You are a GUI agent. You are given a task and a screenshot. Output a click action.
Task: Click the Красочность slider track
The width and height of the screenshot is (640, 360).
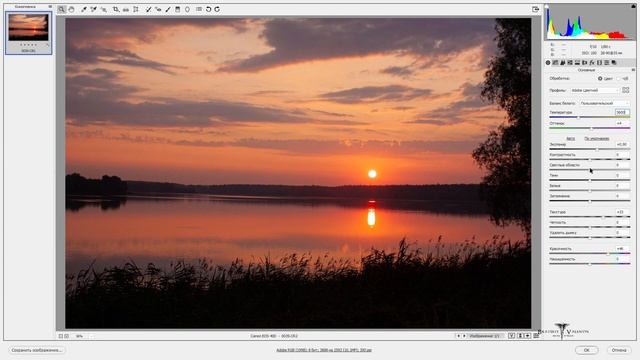click(x=589, y=253)
